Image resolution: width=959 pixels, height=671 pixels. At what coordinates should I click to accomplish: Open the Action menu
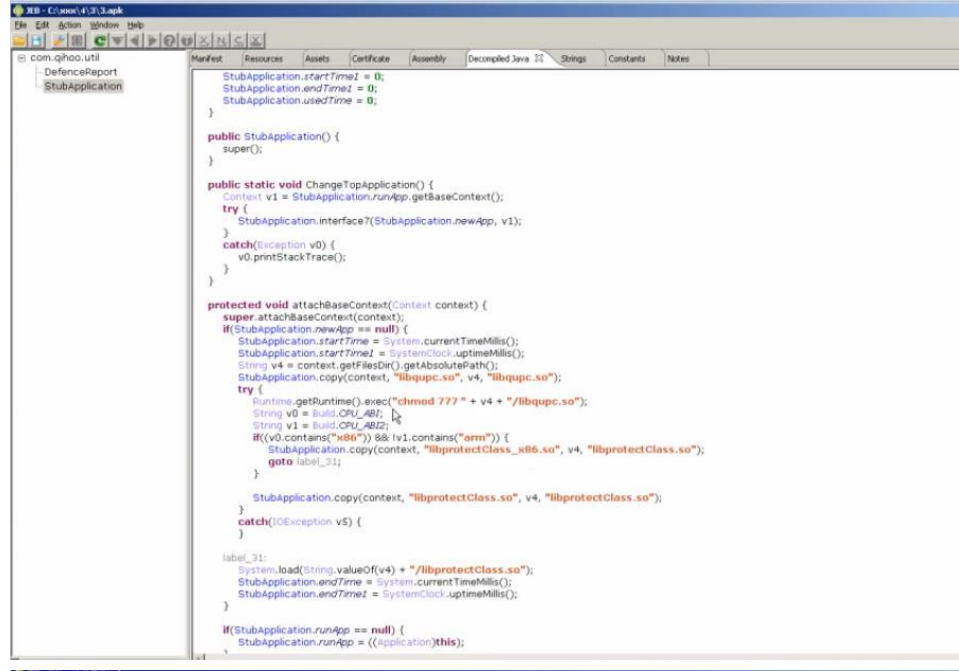tap(69, 25)
